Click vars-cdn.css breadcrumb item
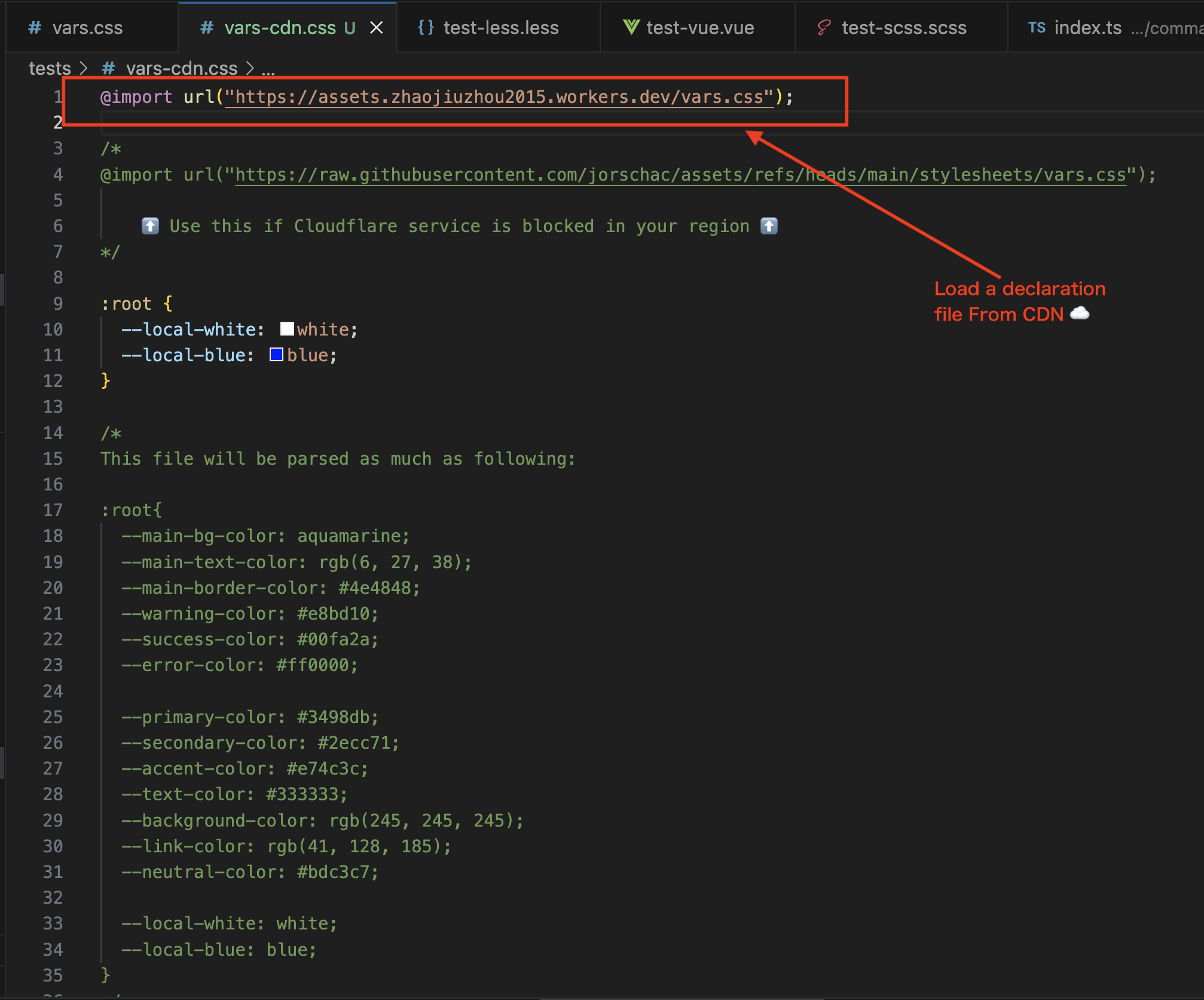The width and height of the screenshot is (1204, 1000). (181, 69)
